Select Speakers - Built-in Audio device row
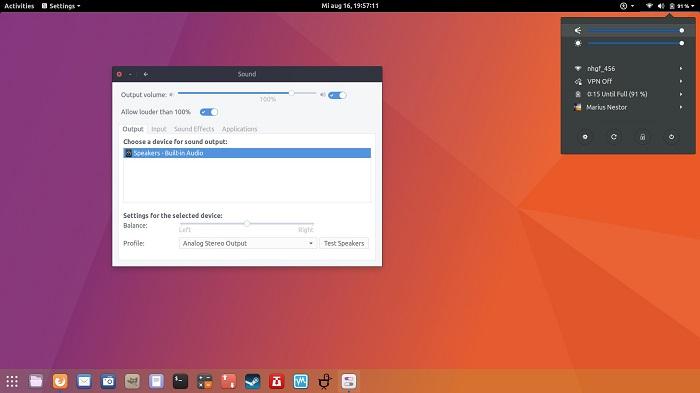 (247, 153)
